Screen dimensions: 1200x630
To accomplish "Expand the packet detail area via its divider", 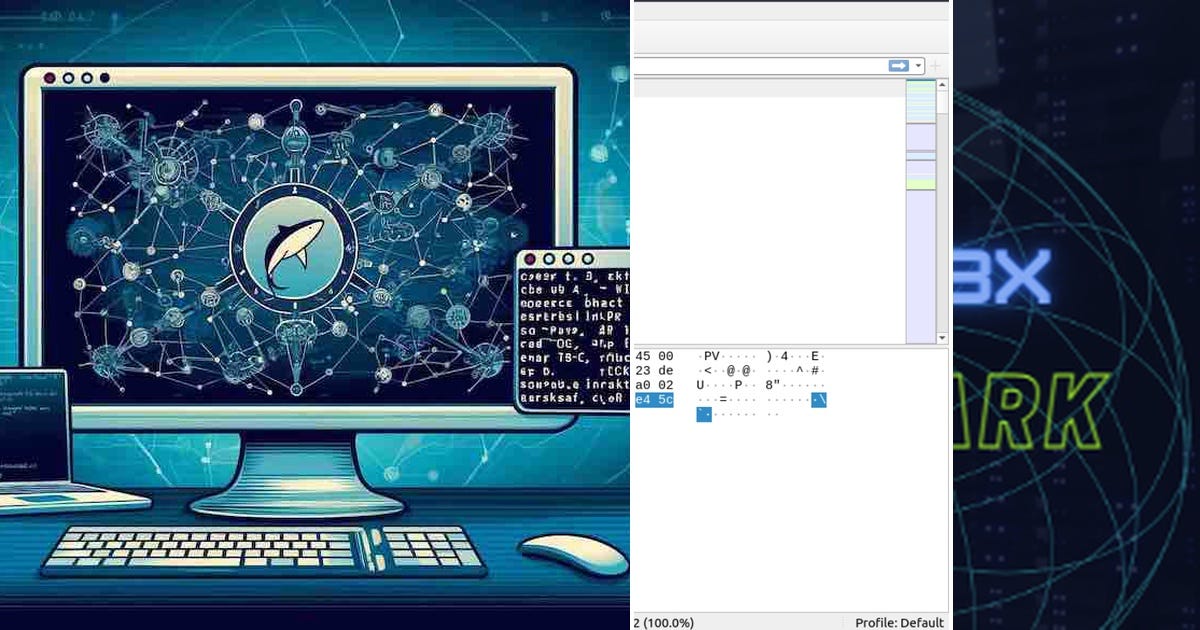I will pos(790,347).
